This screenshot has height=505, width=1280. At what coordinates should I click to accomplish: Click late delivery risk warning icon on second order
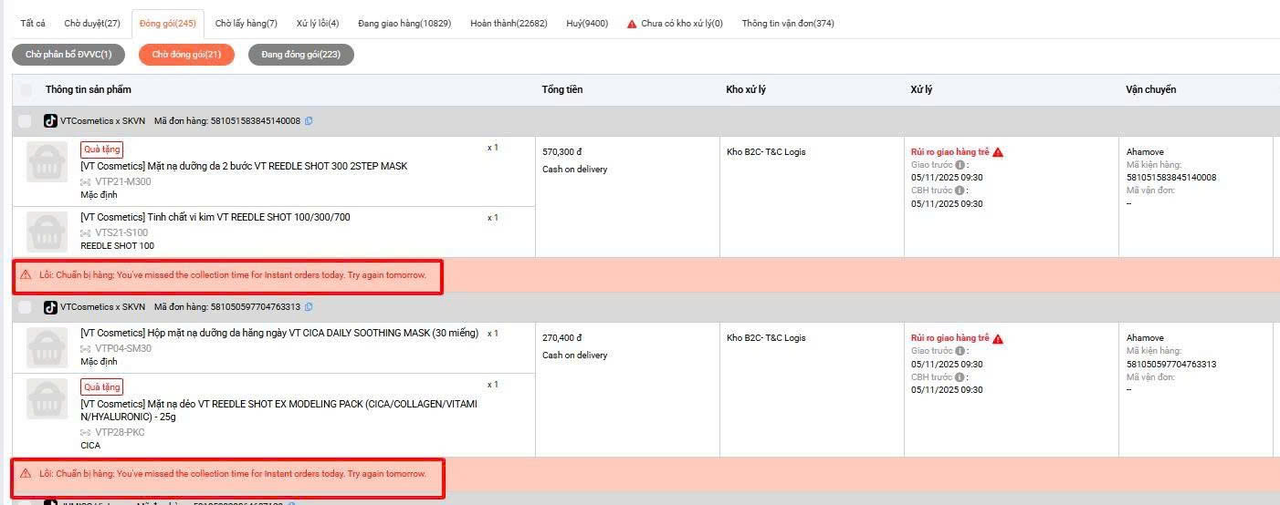[x=998, y=339]
